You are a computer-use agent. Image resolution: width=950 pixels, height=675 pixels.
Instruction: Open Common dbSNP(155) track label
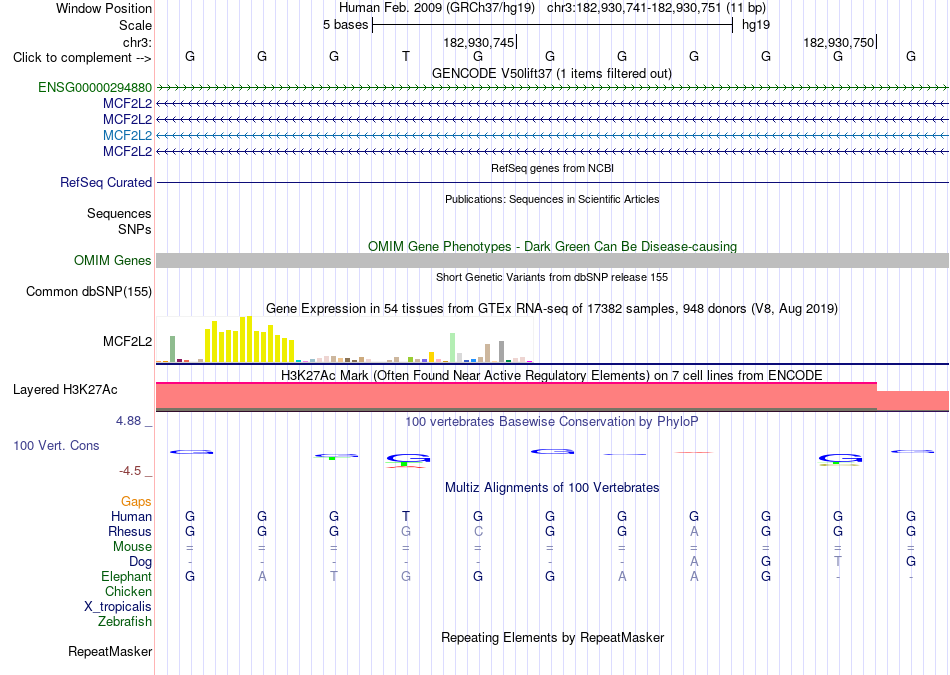tap(89, 291)
